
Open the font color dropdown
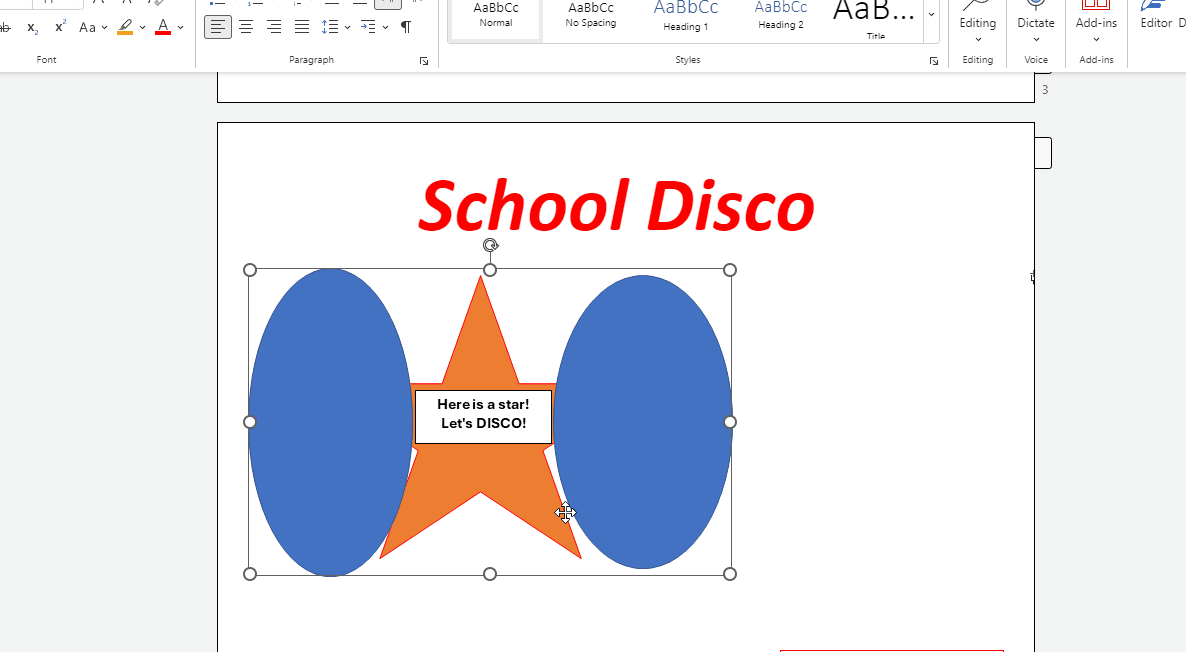[x=181, y=27]
